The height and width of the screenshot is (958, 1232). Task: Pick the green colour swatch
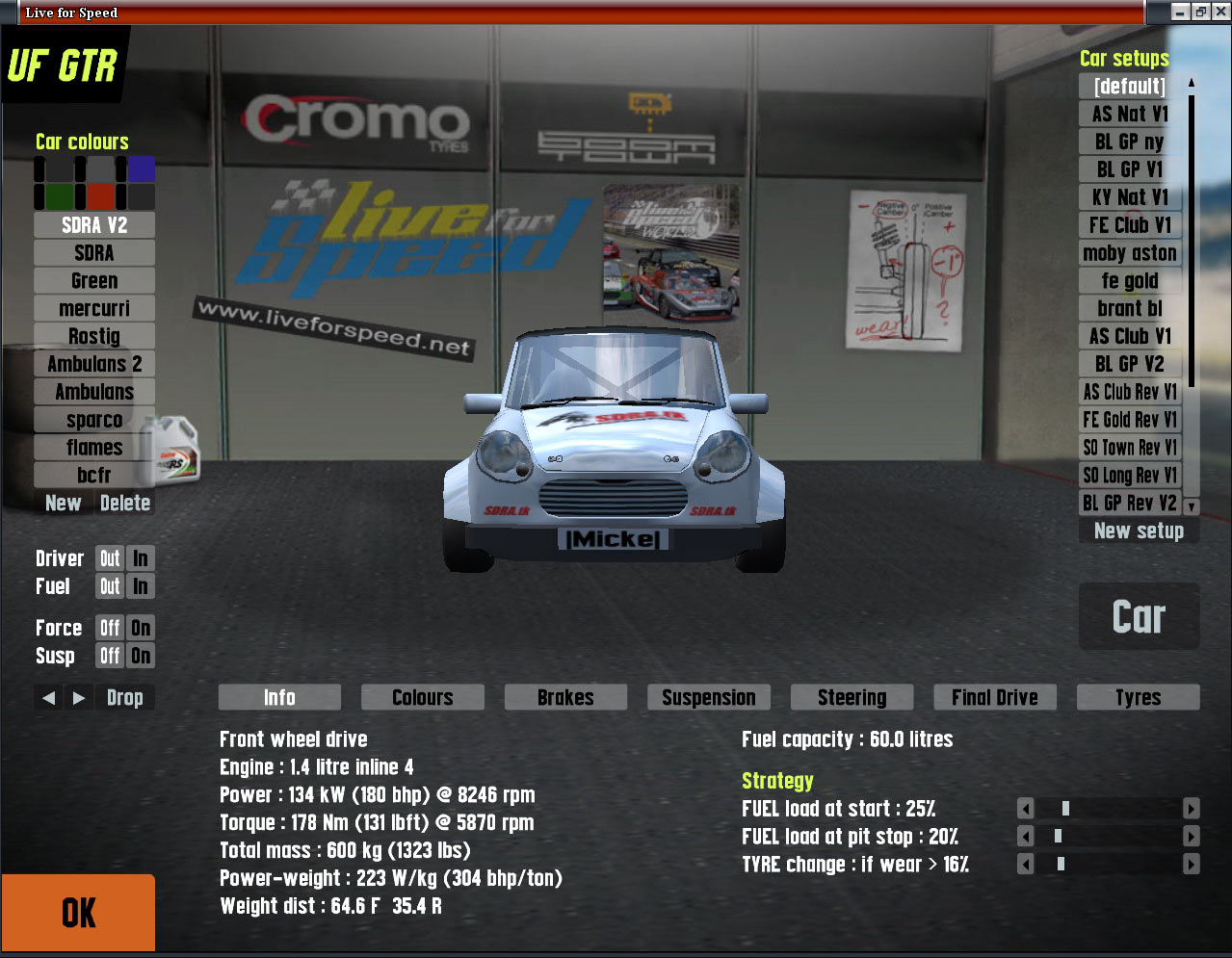coord(60,197)
